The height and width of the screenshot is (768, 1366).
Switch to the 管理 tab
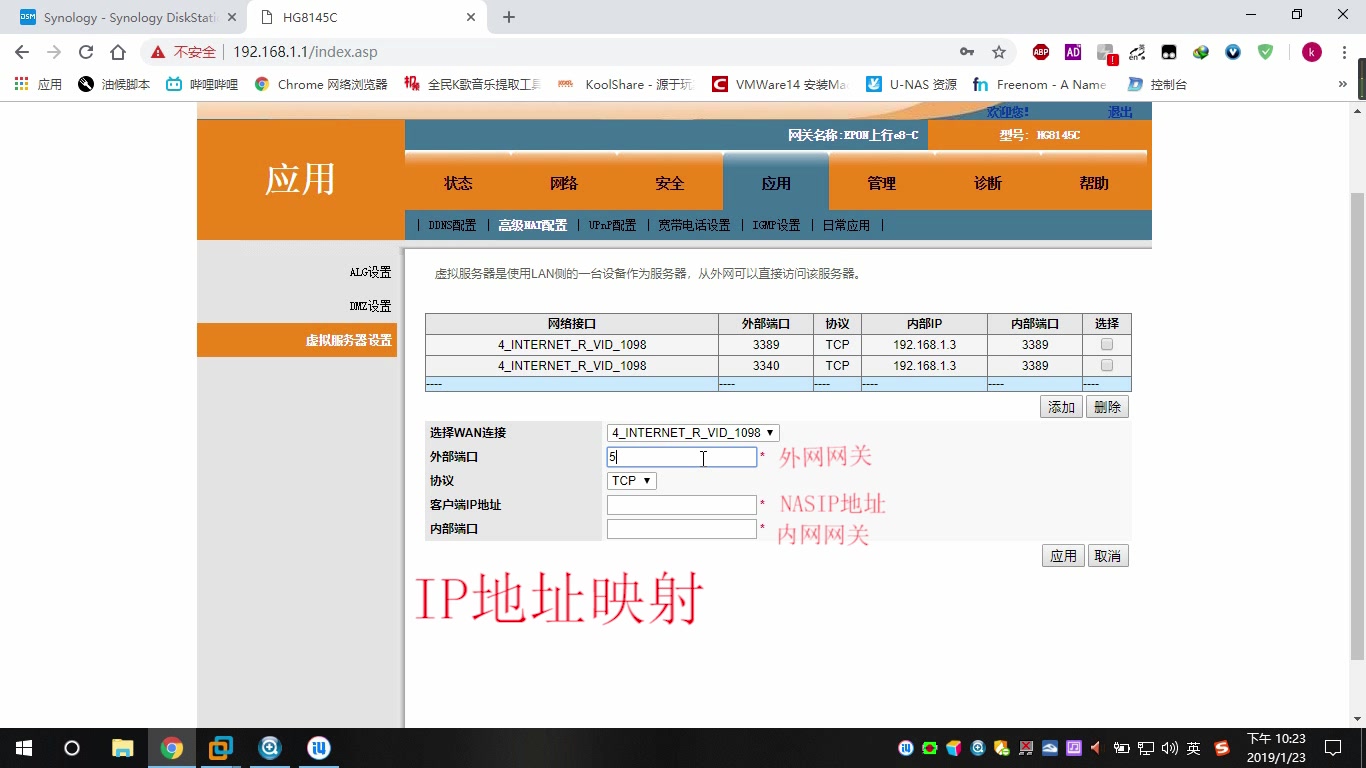(x=881, y=183)
